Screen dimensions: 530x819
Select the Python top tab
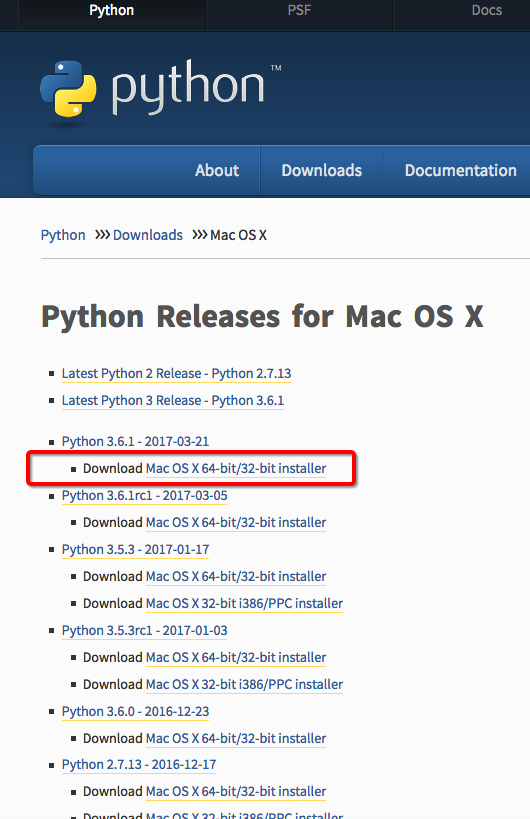pyautogui.click(x=112, y=10)
